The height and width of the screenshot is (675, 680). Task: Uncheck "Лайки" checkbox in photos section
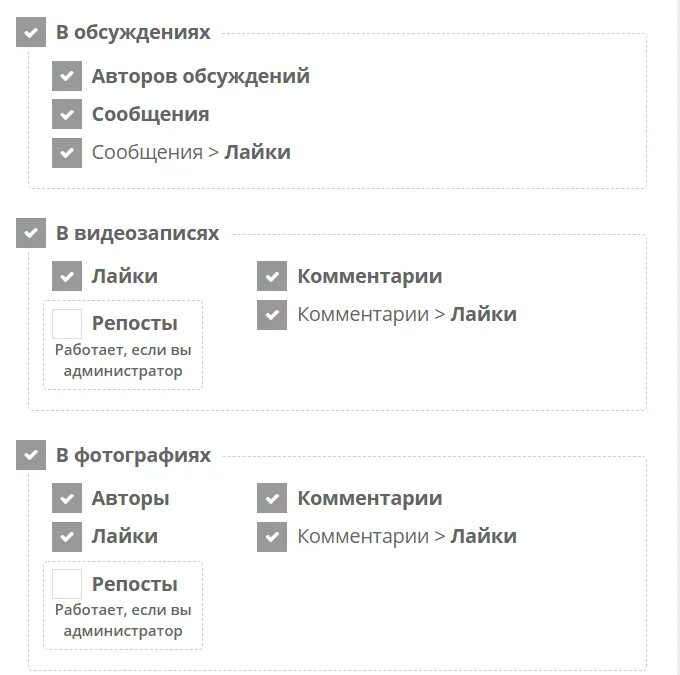pyautogui.click(x=67, y=537)
